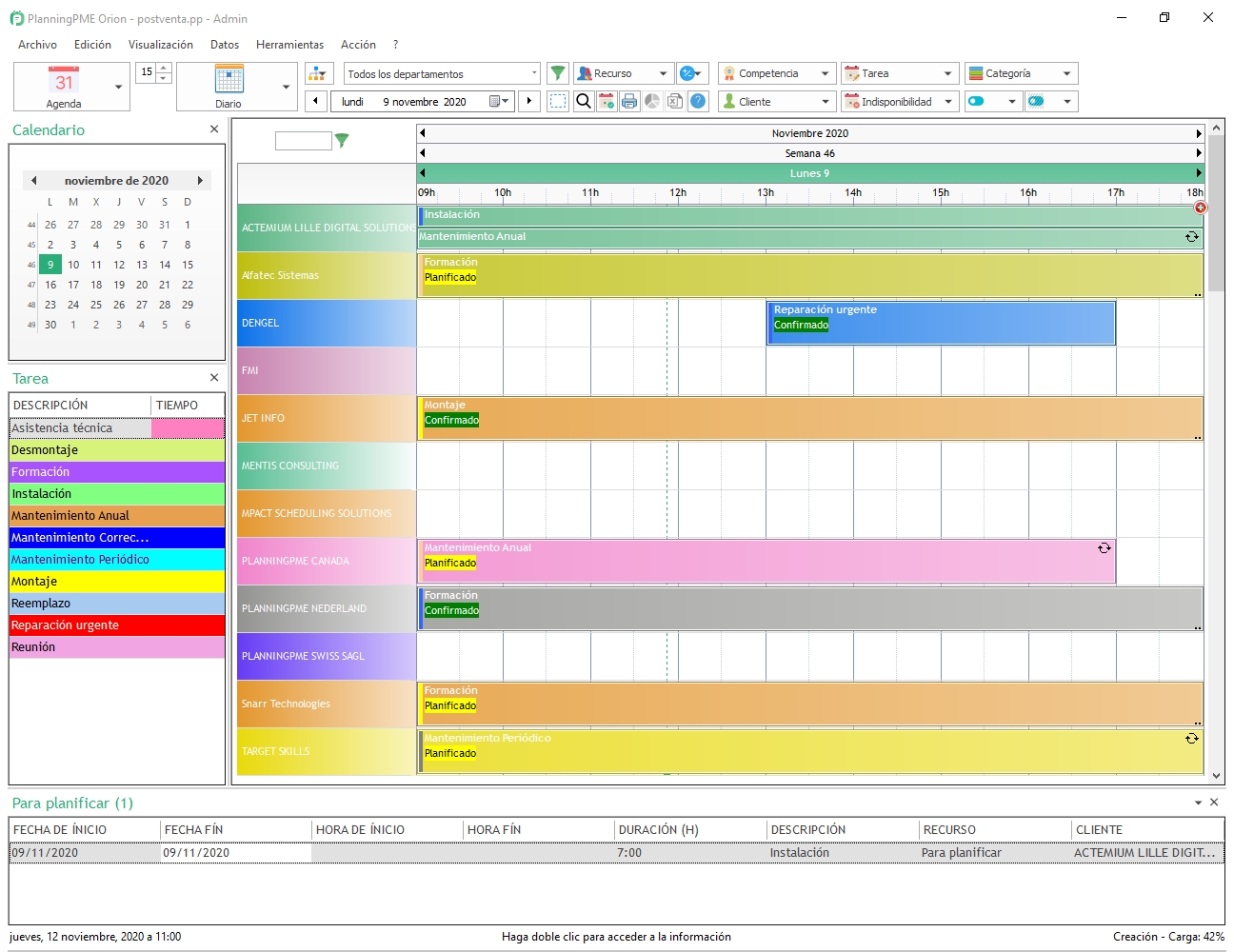Toggle the hatched blue switch filter
The height and width of the screenshot is (952, 1234).
coord(1051,101)
